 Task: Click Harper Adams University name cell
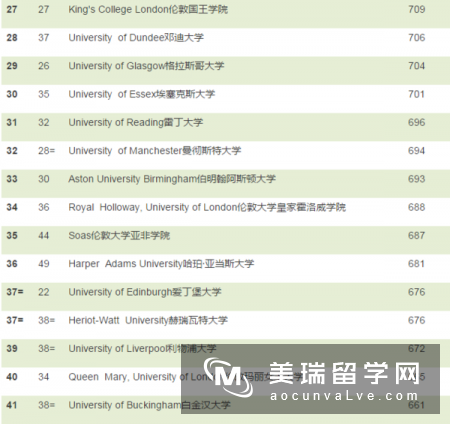pyautogui.click(x=161, y=264)
